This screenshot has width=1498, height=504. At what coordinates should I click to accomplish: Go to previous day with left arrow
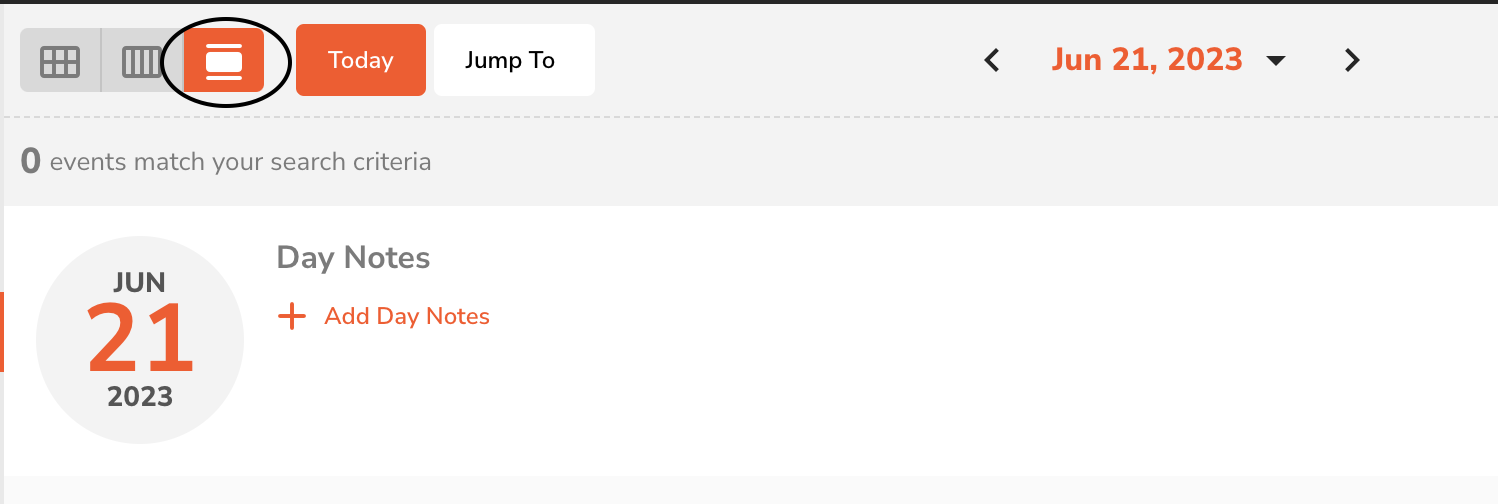coord(992,61)
